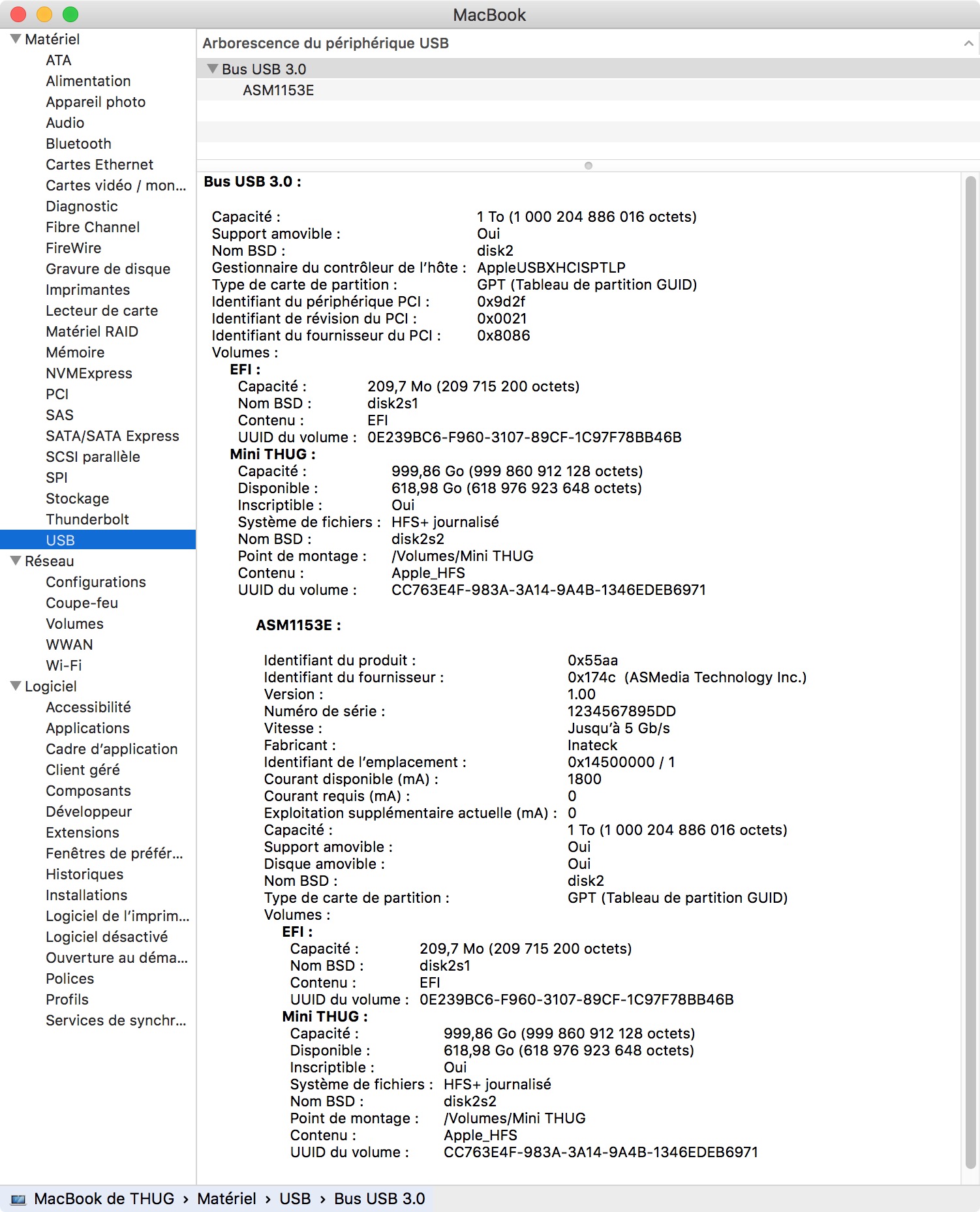The width and height of the screenshot is (980, 1212).
Task: Select Coupe-feu in sidebar
Action: [82, 603]
